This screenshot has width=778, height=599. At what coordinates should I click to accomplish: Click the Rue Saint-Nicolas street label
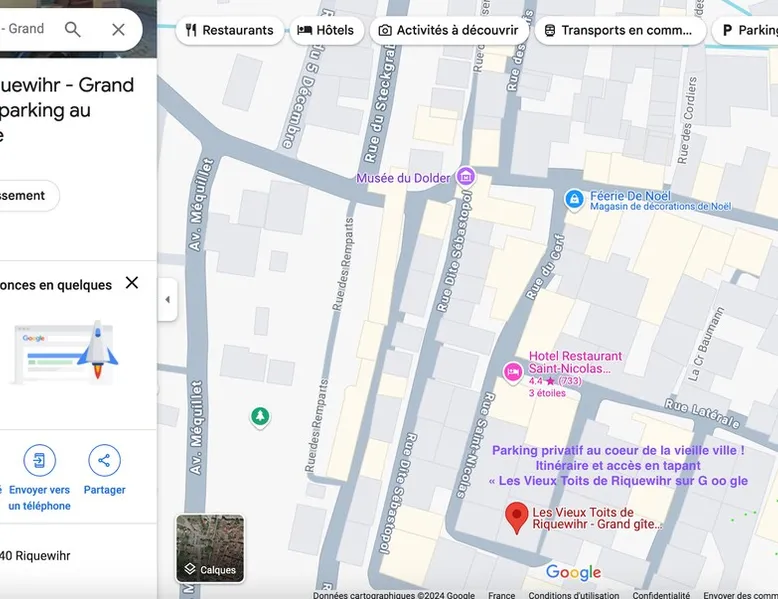coord(476,445)
